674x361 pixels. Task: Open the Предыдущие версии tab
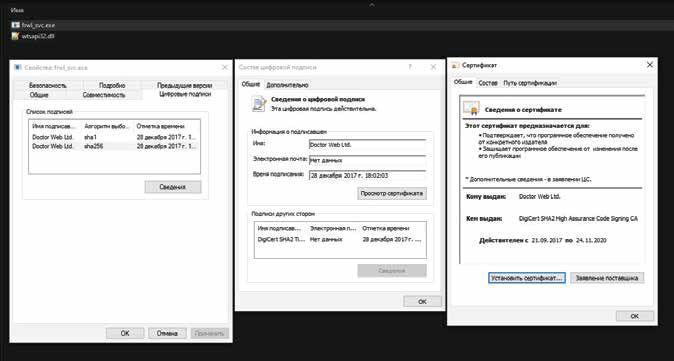pos(184,85)
